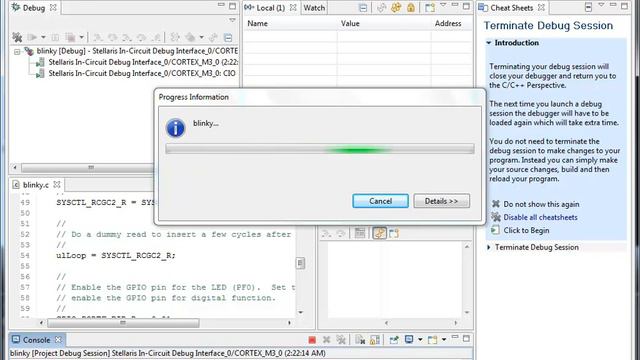This screenshot has width=640, height=360.
Task: Click the Terminate icon in Debug toolbar
Action: coord(71,38)
